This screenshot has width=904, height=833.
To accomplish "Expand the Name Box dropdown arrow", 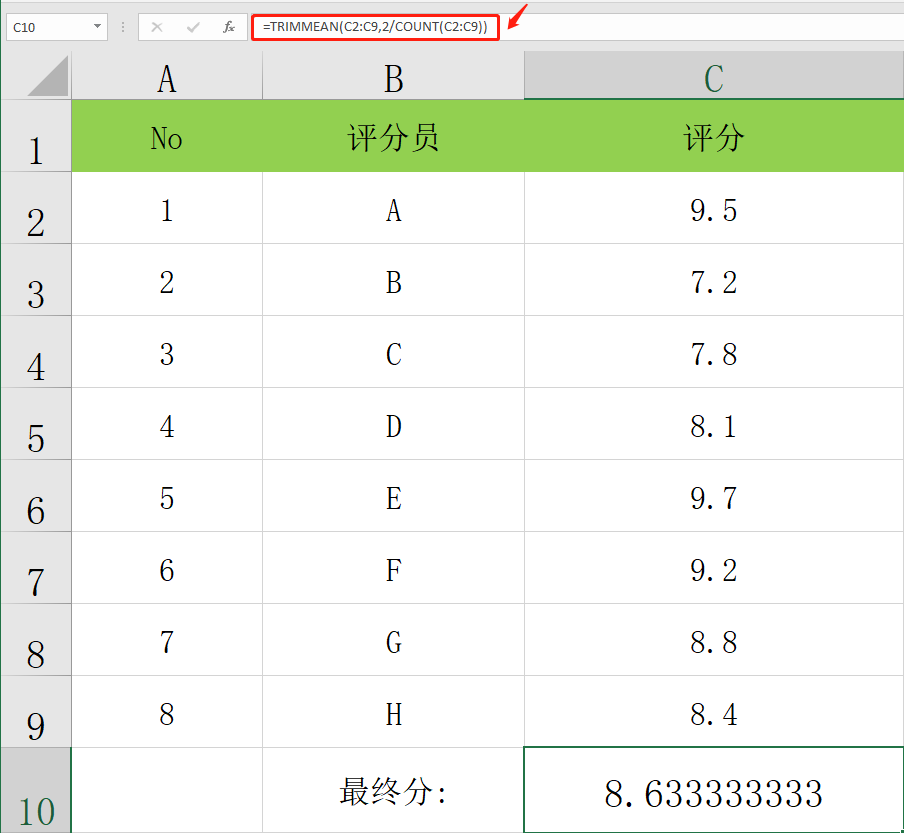I will click(97, 27).
